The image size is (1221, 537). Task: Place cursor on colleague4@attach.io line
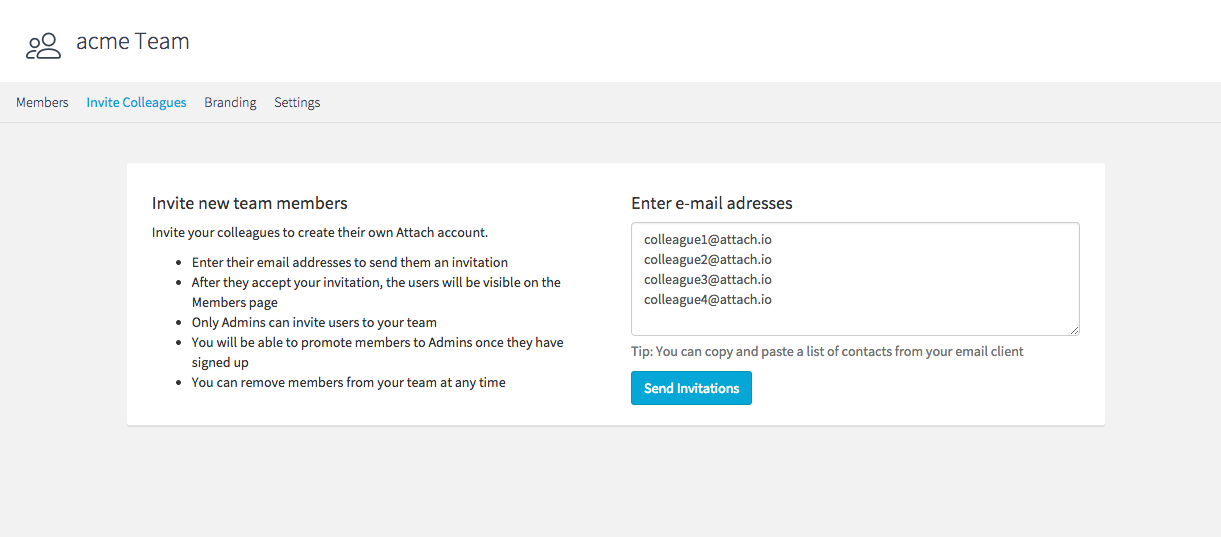(707, 300)
